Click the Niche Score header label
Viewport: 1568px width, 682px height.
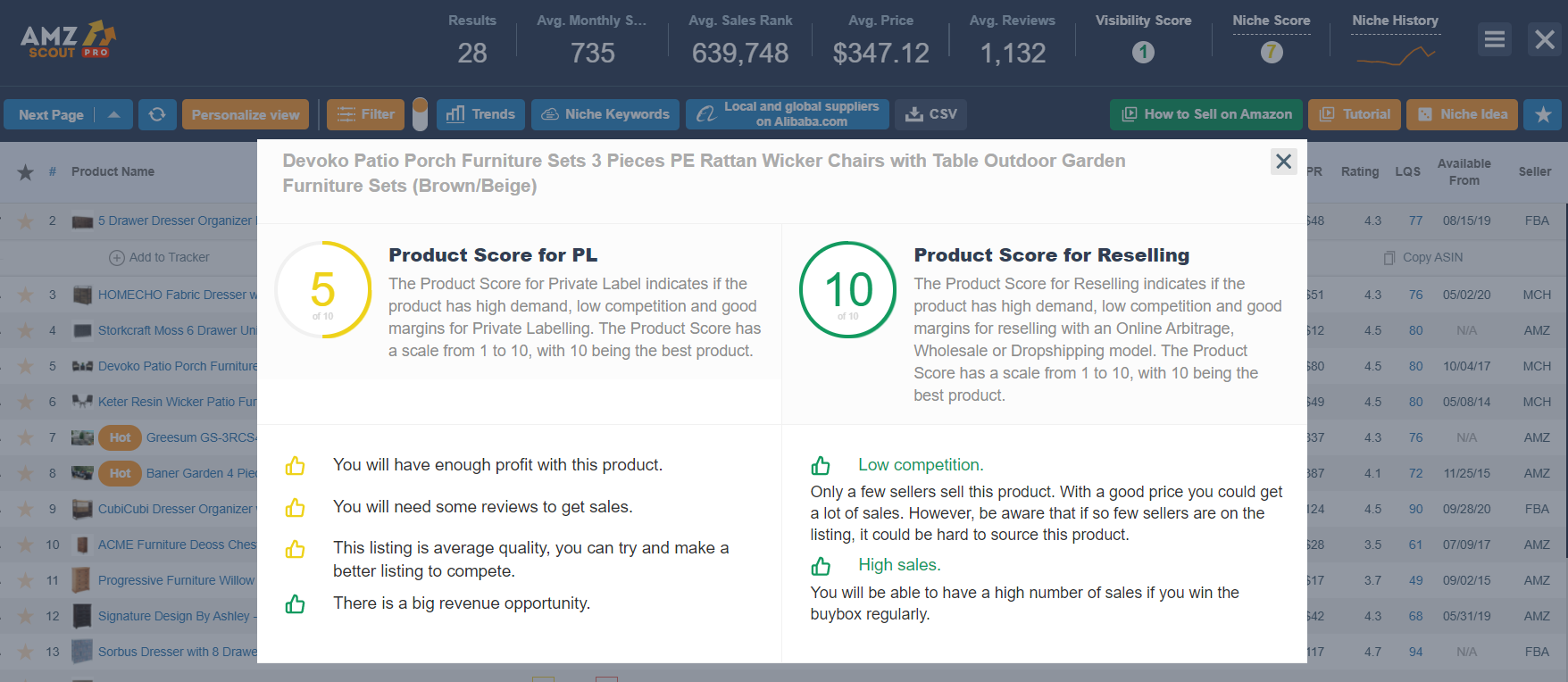(1272, 21)
